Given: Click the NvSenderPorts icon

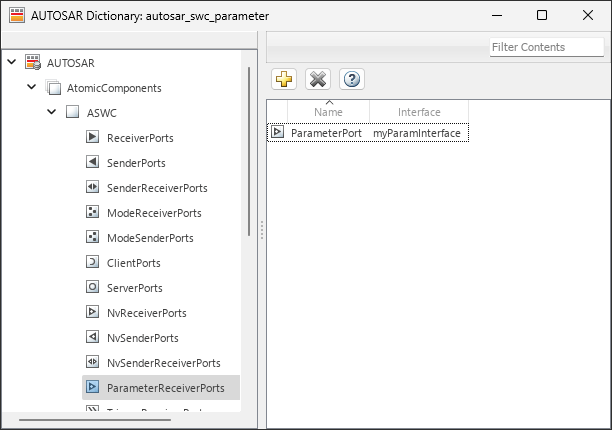Looking at the screenshot, I should (x=92, y=338).
